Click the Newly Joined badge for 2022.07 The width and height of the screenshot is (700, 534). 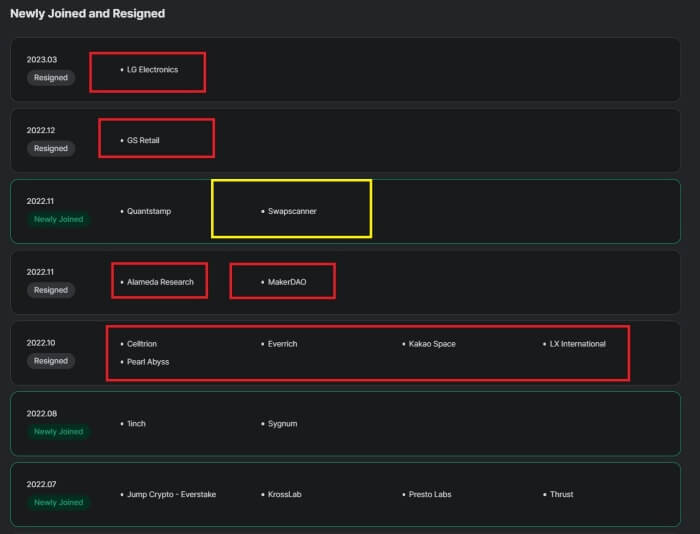(58, 502)
